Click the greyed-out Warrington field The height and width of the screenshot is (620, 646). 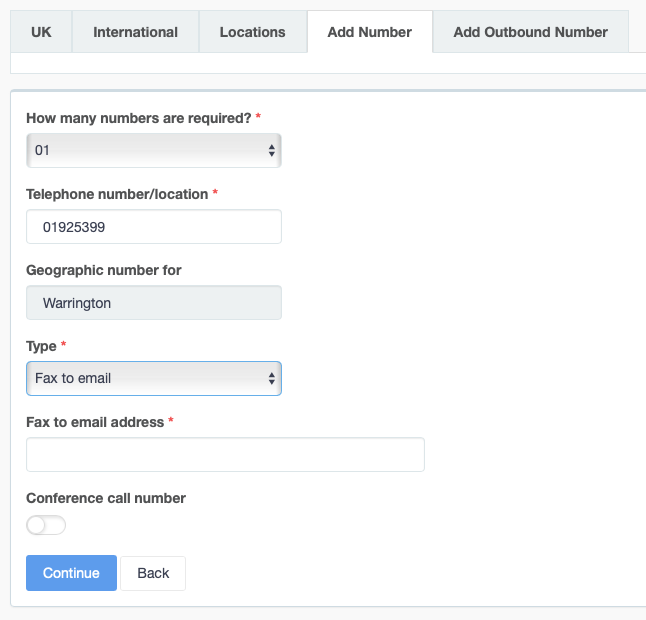coord(153,303)
